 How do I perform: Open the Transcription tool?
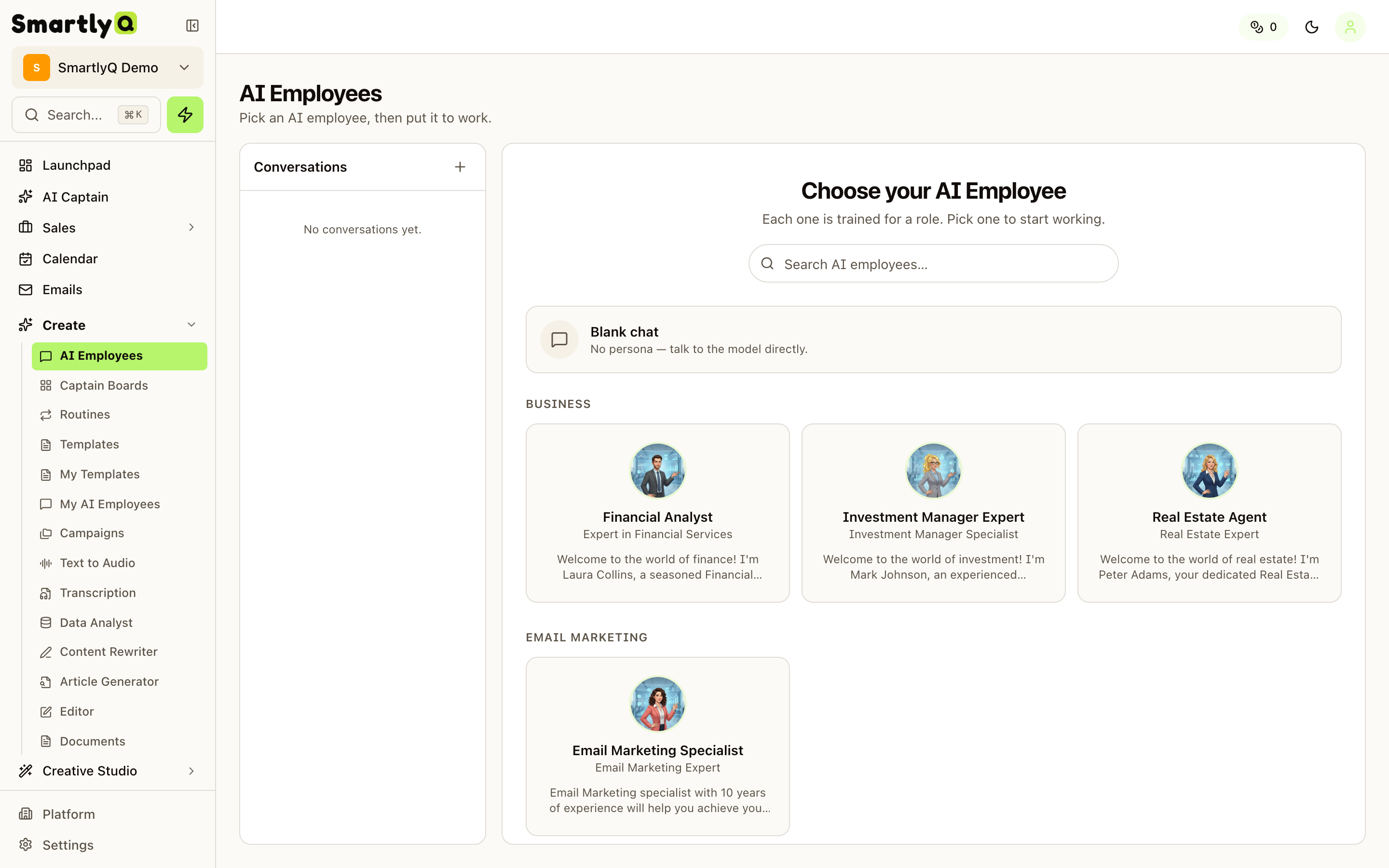[x=120, y=593]
